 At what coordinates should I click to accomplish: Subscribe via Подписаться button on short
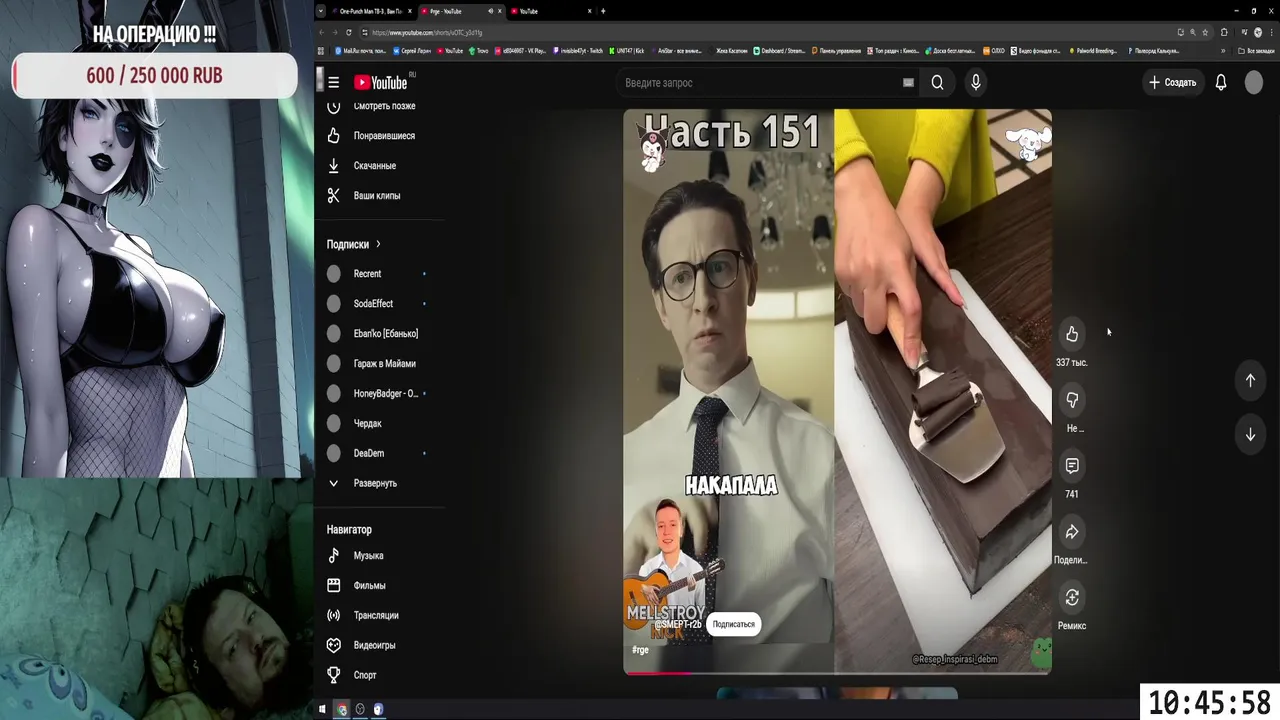[x=734, y=624]
